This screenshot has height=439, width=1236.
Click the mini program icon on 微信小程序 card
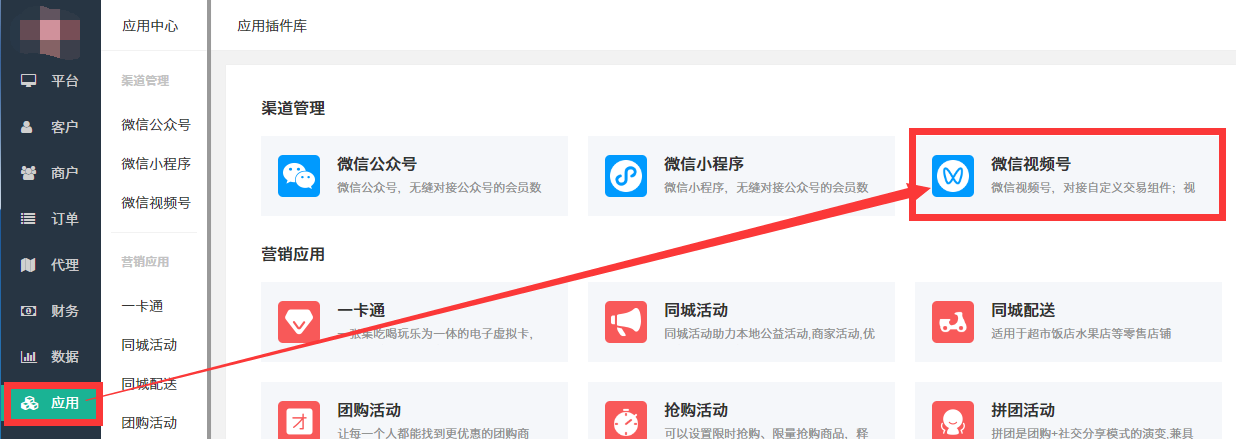pos(626,176)
